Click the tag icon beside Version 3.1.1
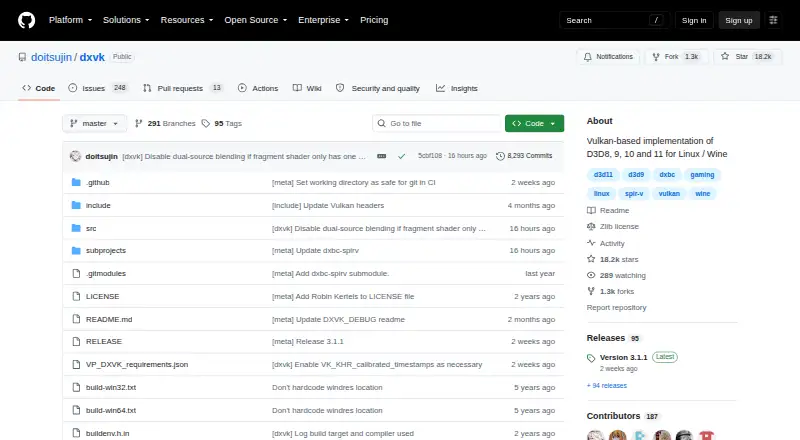 591,358
